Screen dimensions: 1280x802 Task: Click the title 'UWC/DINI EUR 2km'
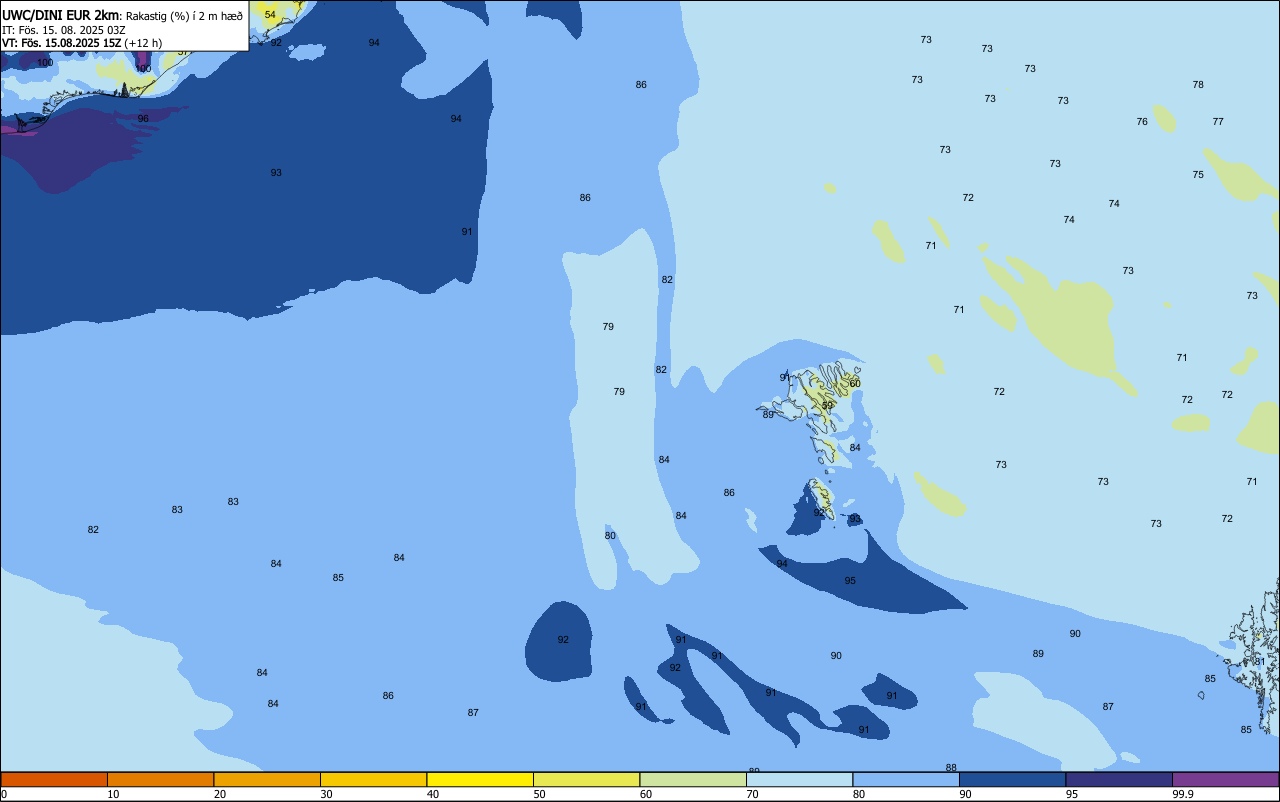60,15
